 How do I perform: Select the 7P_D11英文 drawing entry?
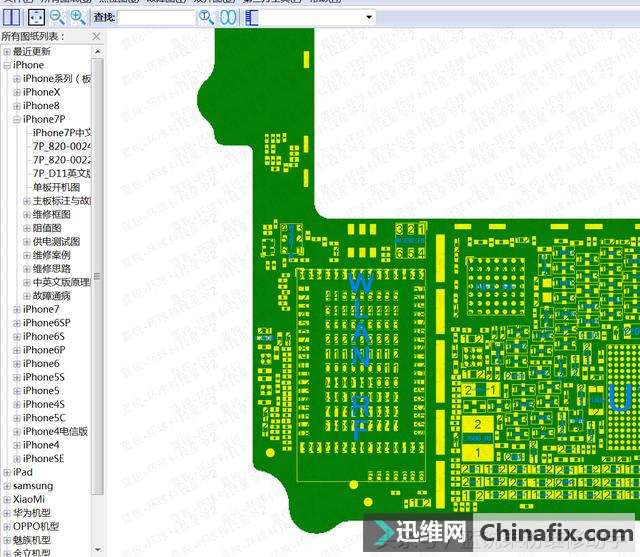(x=62, y=173)
